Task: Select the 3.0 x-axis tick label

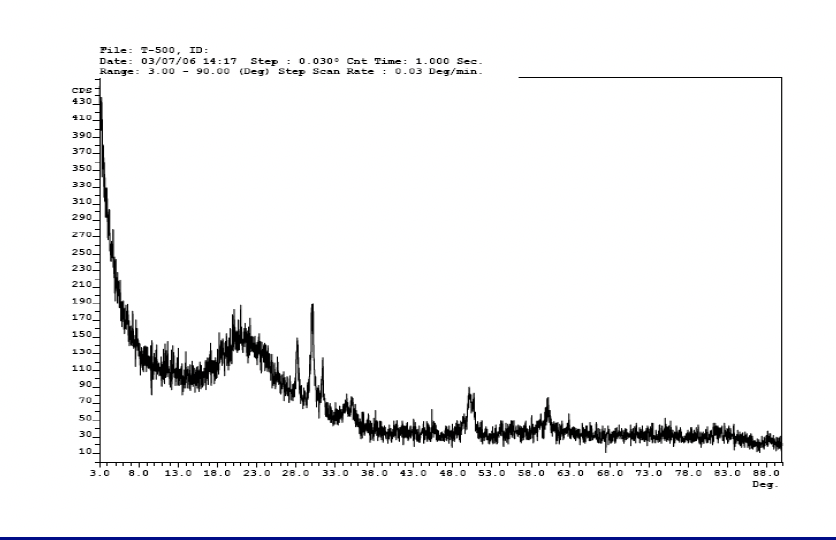Action: [100, 473]
